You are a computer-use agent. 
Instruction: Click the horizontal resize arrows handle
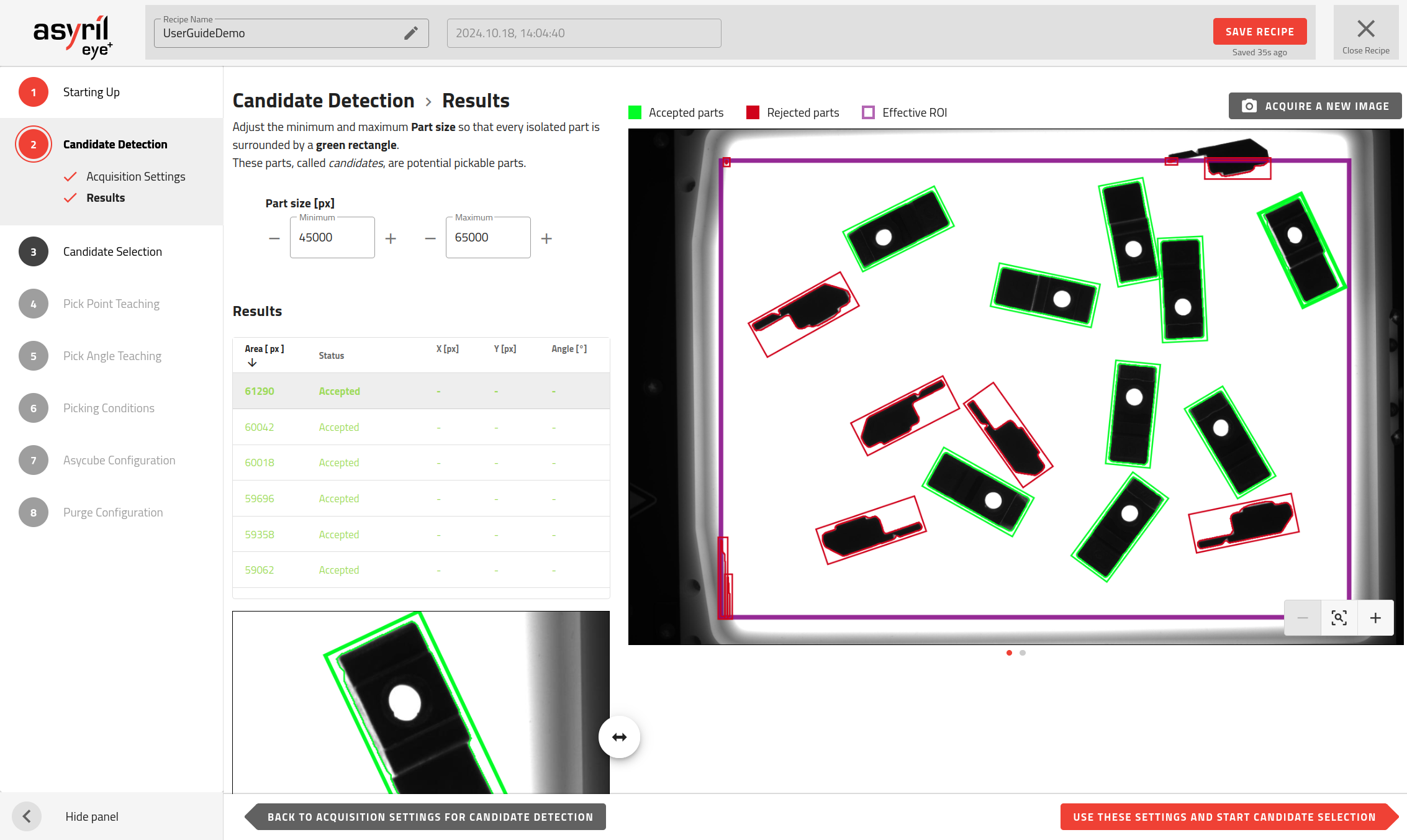619,737
